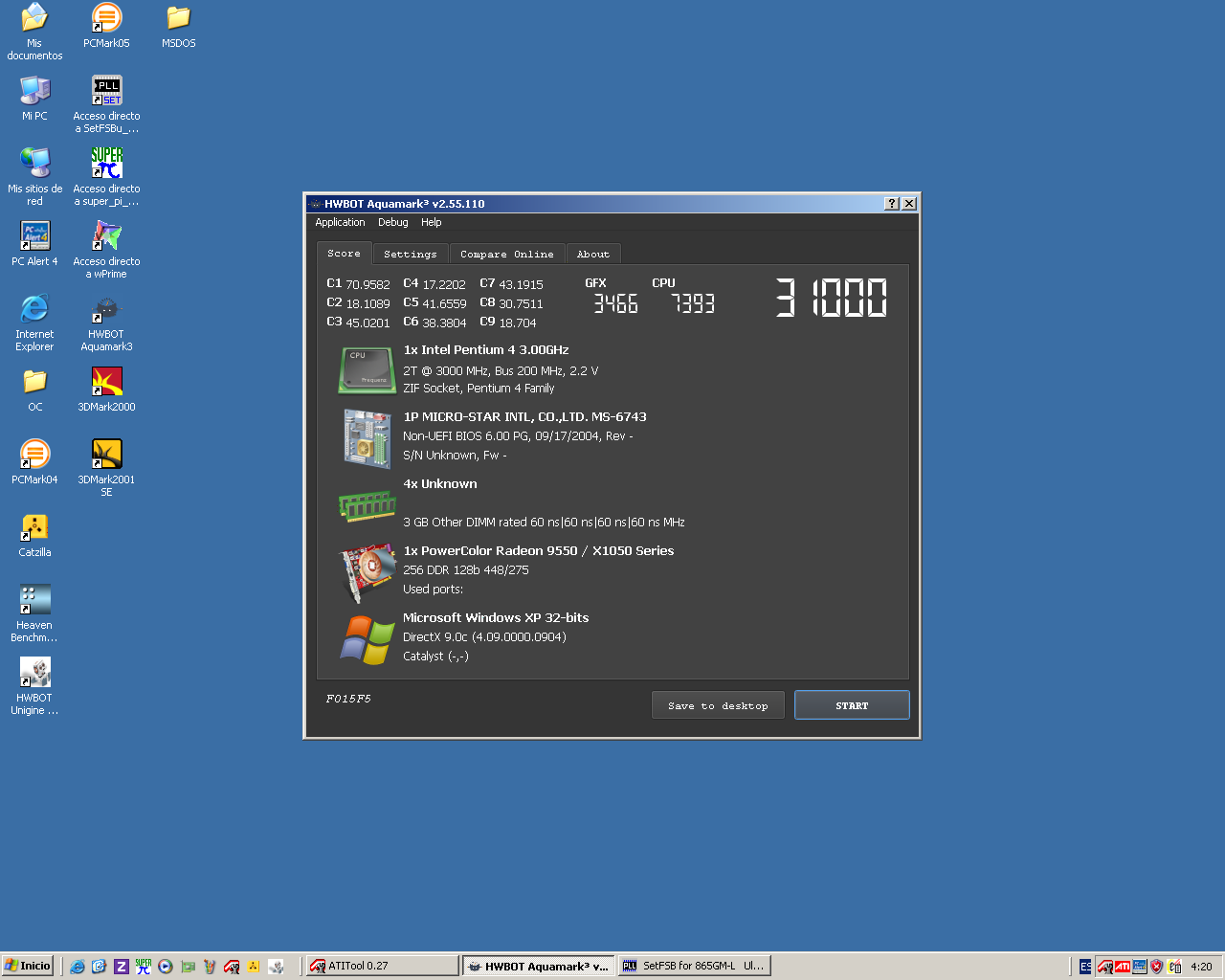Click PC Alert icon in system tray
The height and width of the screenshot is (980, 1225).
coord(1140,967)
